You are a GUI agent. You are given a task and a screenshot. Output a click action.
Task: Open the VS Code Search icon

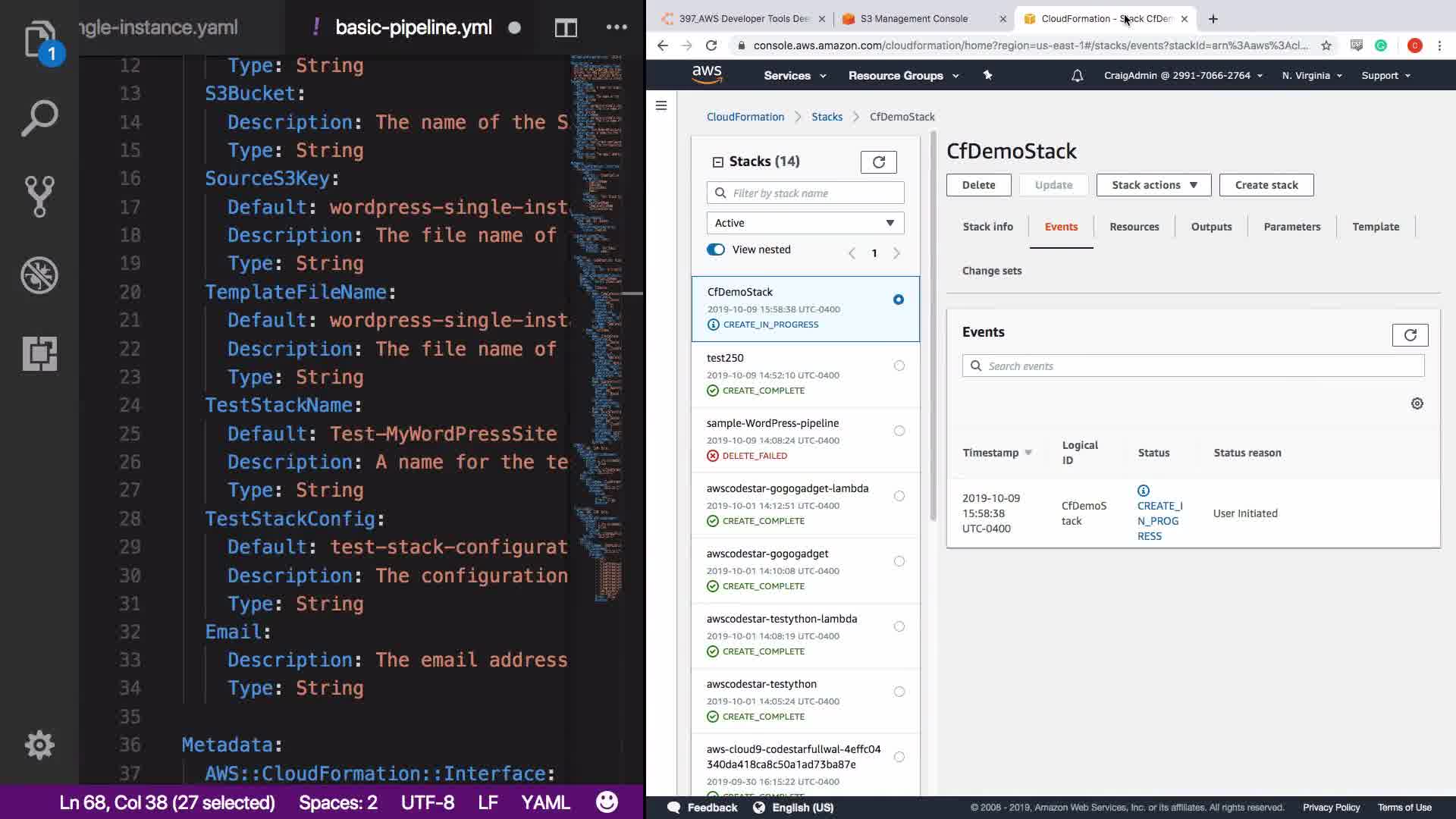(x=39, y=118)
